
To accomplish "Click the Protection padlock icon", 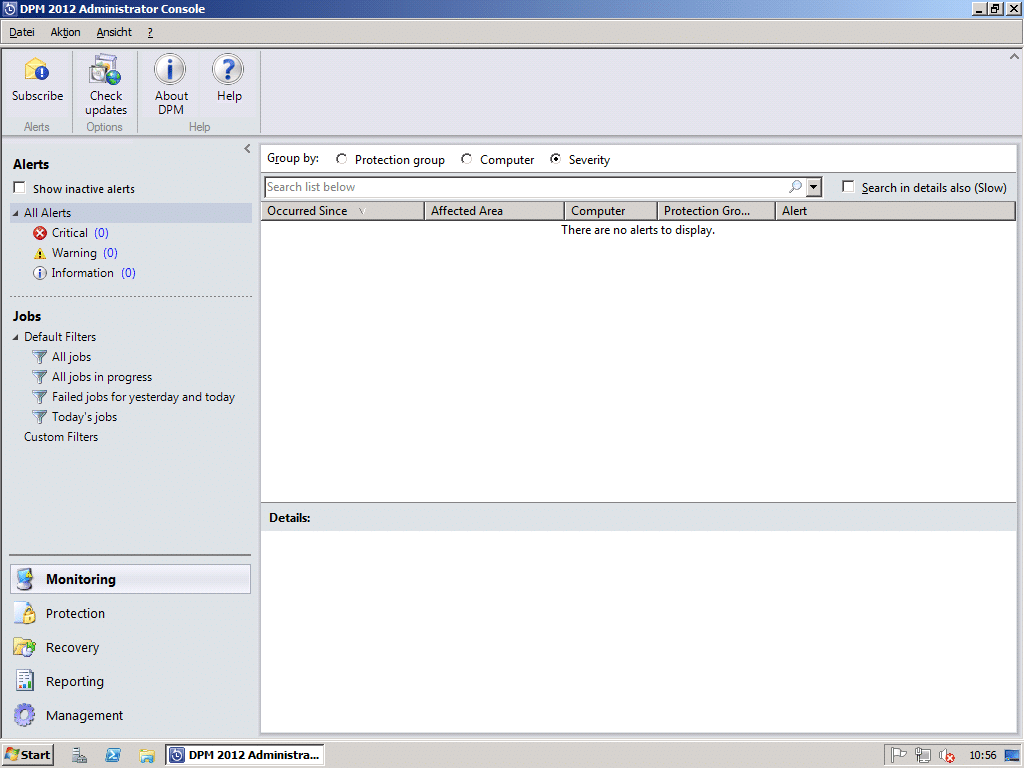I will (x=25, y=613).
